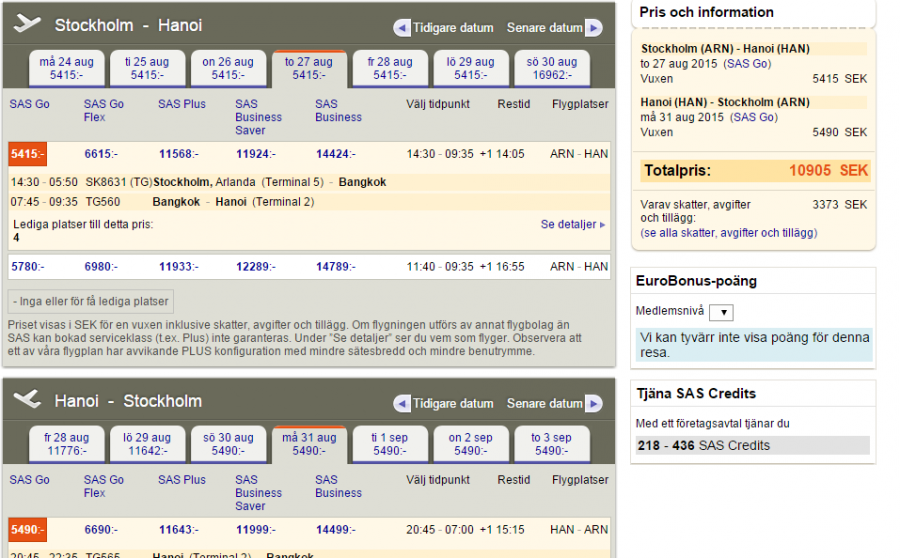Click the Inga eller för få lediga platser button
900x558 pixels.
[x=92, y=301]
